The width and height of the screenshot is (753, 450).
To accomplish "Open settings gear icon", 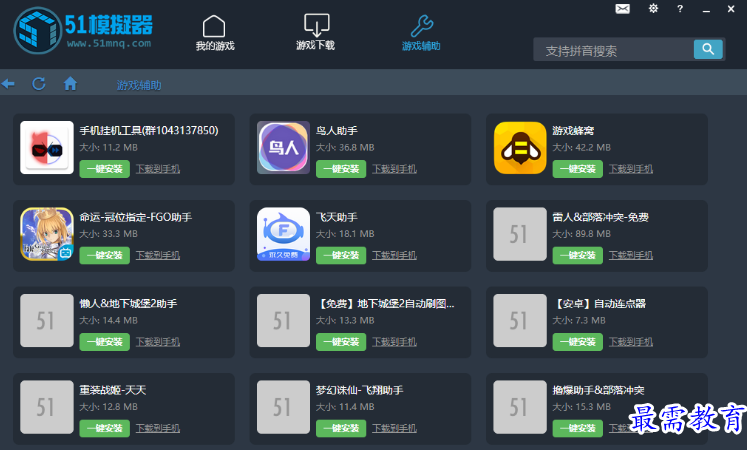I will pos(653,9).
